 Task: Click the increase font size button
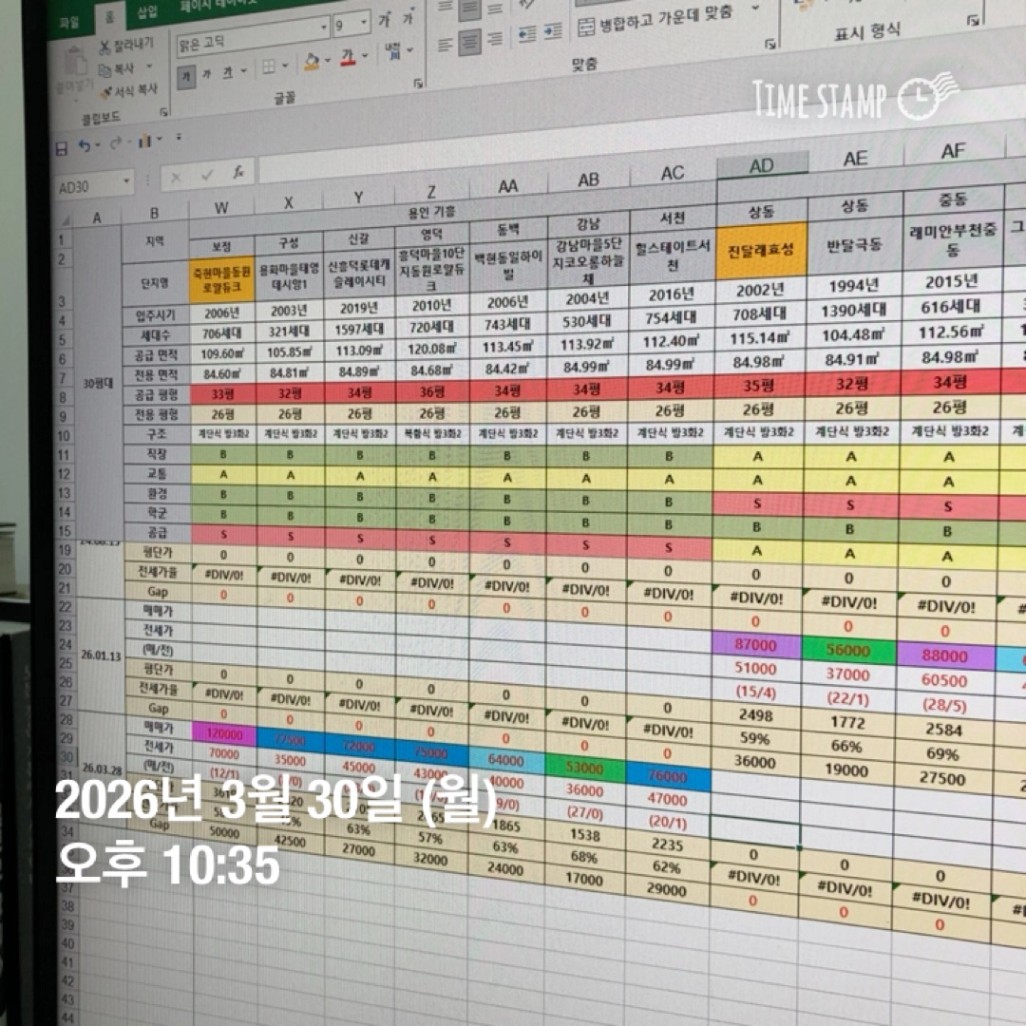385,20
